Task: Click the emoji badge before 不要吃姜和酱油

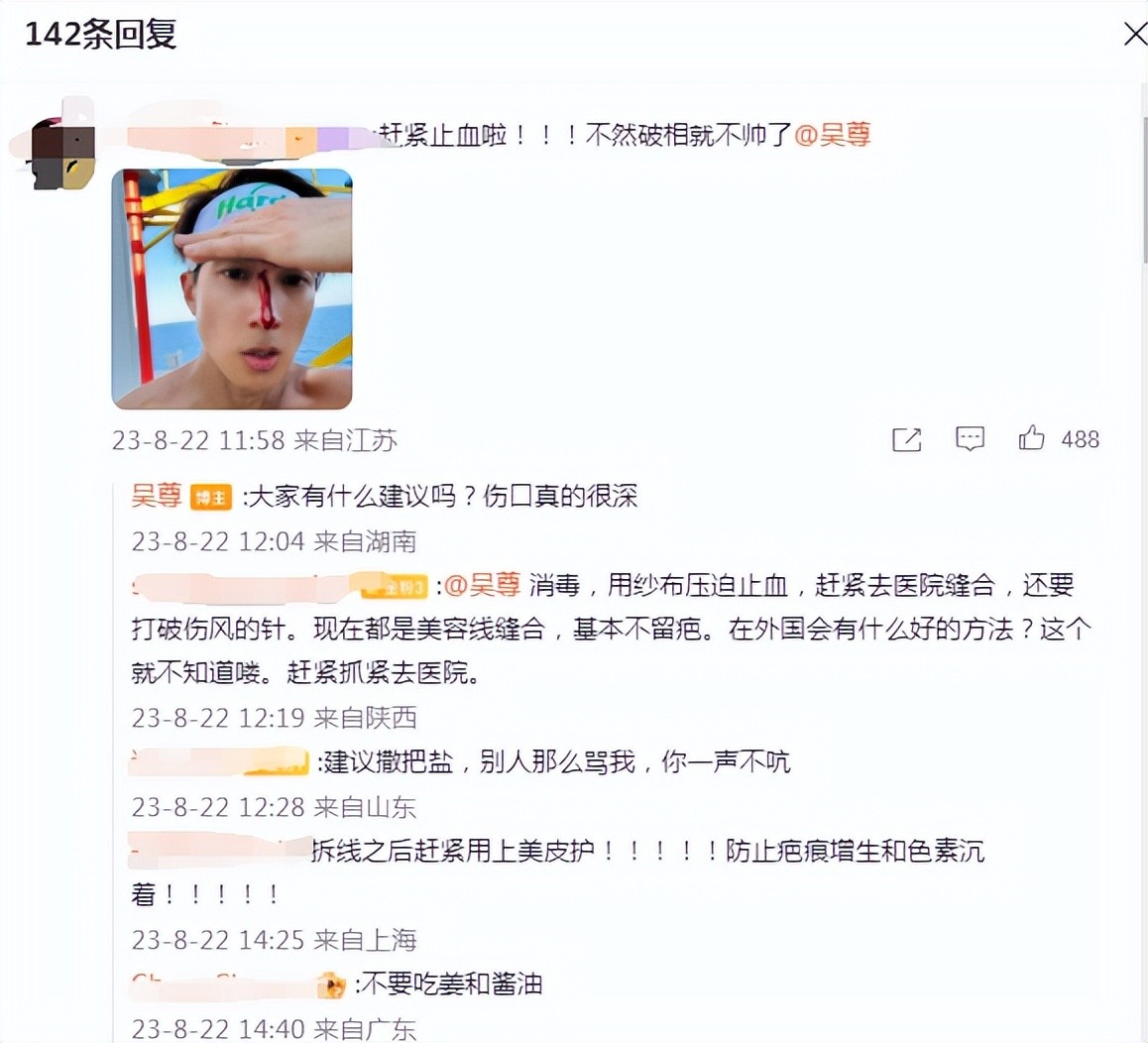Action: click(x=332, y=985)
